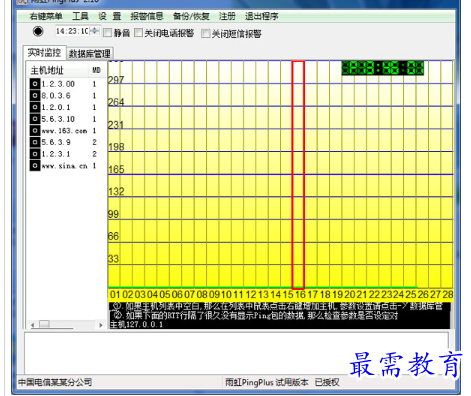
Task: Click the status icon beside www.163.com
Action: [35, 130]
